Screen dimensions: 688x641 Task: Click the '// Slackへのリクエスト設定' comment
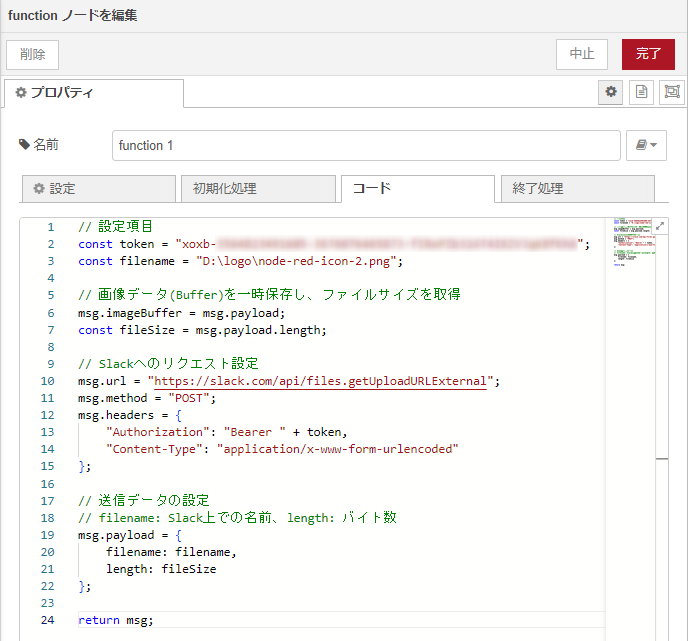(x=168, y=364)
